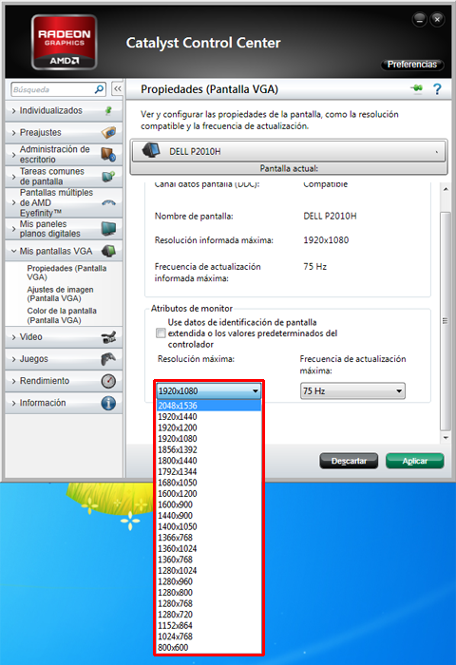Click the Tareas comunes de pantalla icon
Viewport: 456px width, 665px height.
click(x=109, y=176)
